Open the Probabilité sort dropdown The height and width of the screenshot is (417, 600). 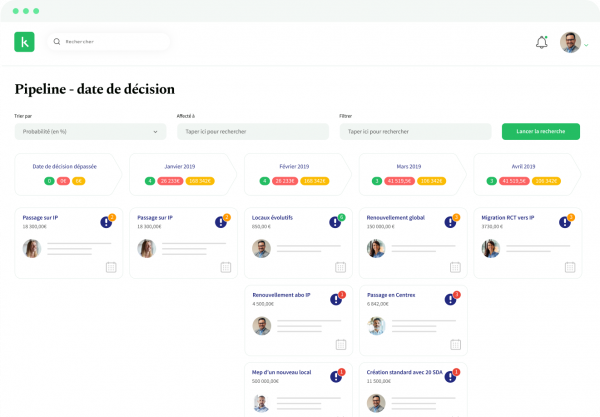[x=90, y=131]
